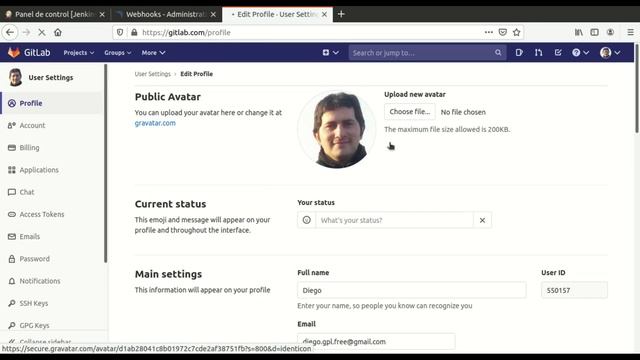Expand the Help question mark menu
Image resolution: width=640 pixels, height=360 pixels.
pyautogui.click(x=580, y=53)
